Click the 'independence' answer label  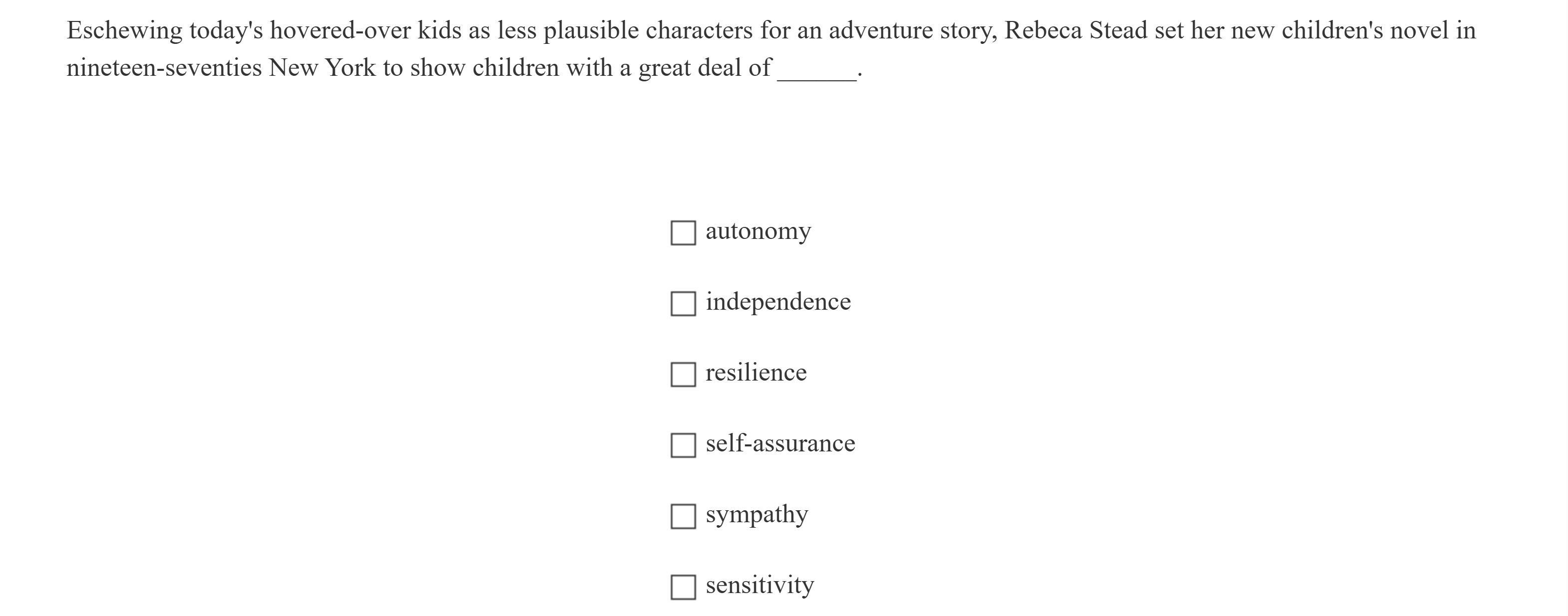tap(778, 302)
